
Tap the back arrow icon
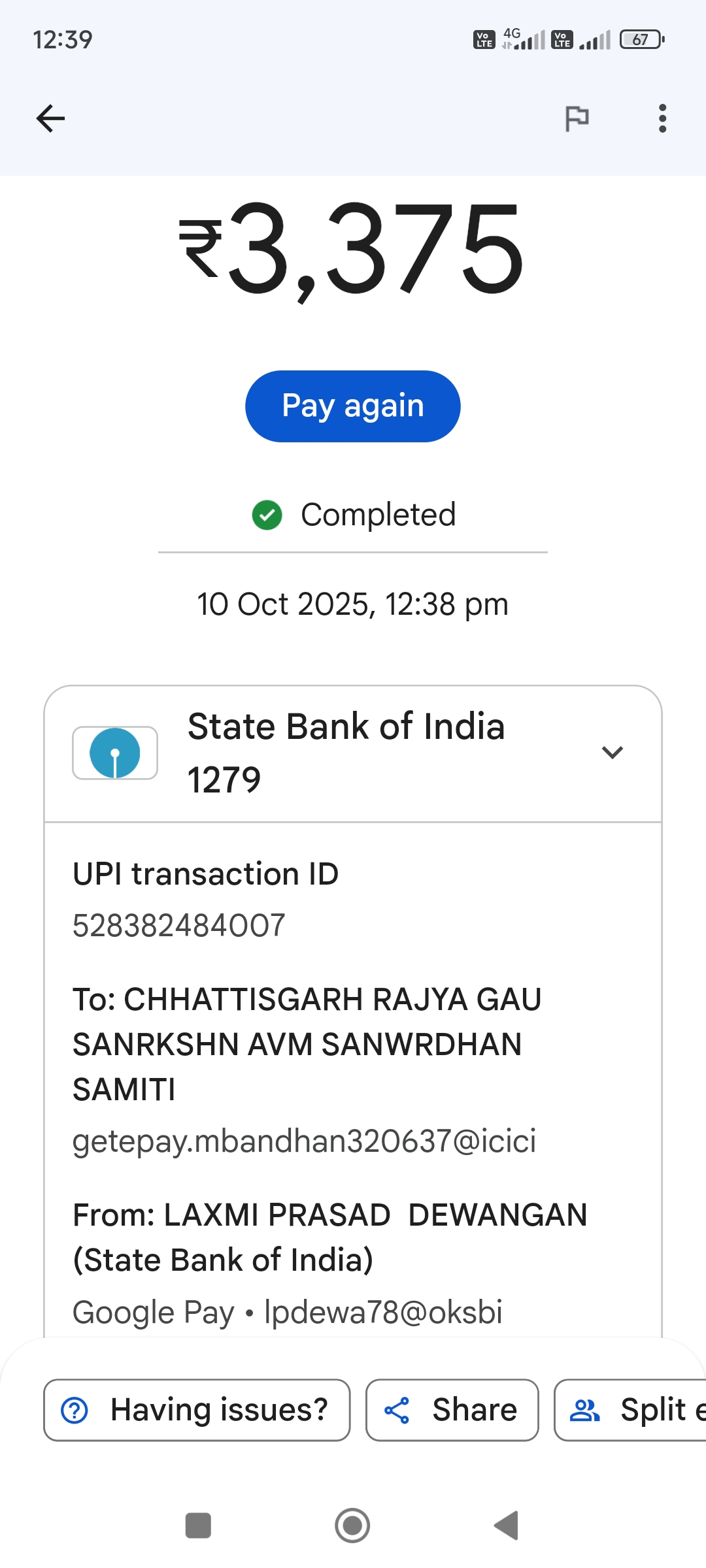pos(50,118)
